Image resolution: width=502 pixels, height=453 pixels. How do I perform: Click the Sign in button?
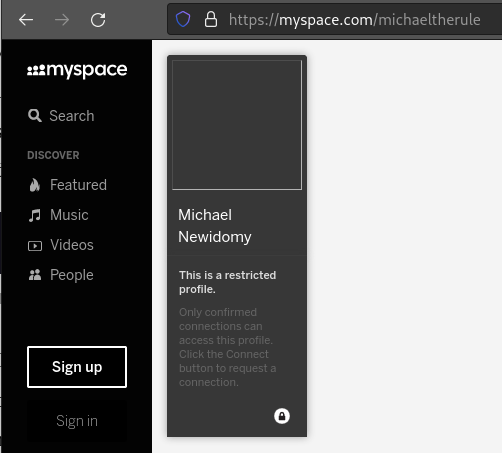coord(77,421)
